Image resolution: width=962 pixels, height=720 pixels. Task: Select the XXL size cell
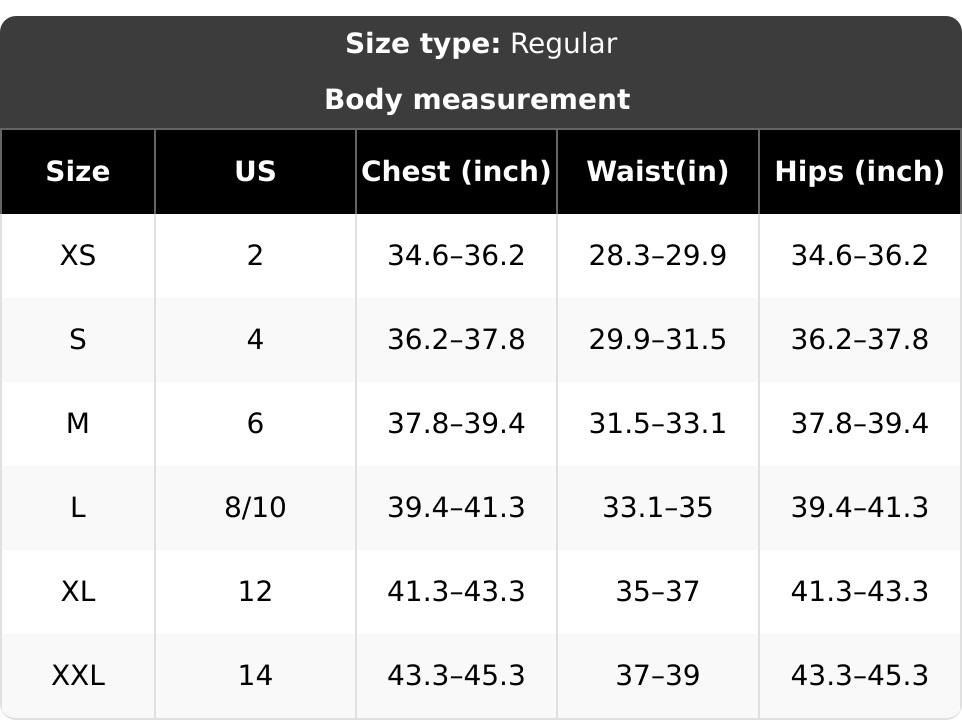(78, 675)
